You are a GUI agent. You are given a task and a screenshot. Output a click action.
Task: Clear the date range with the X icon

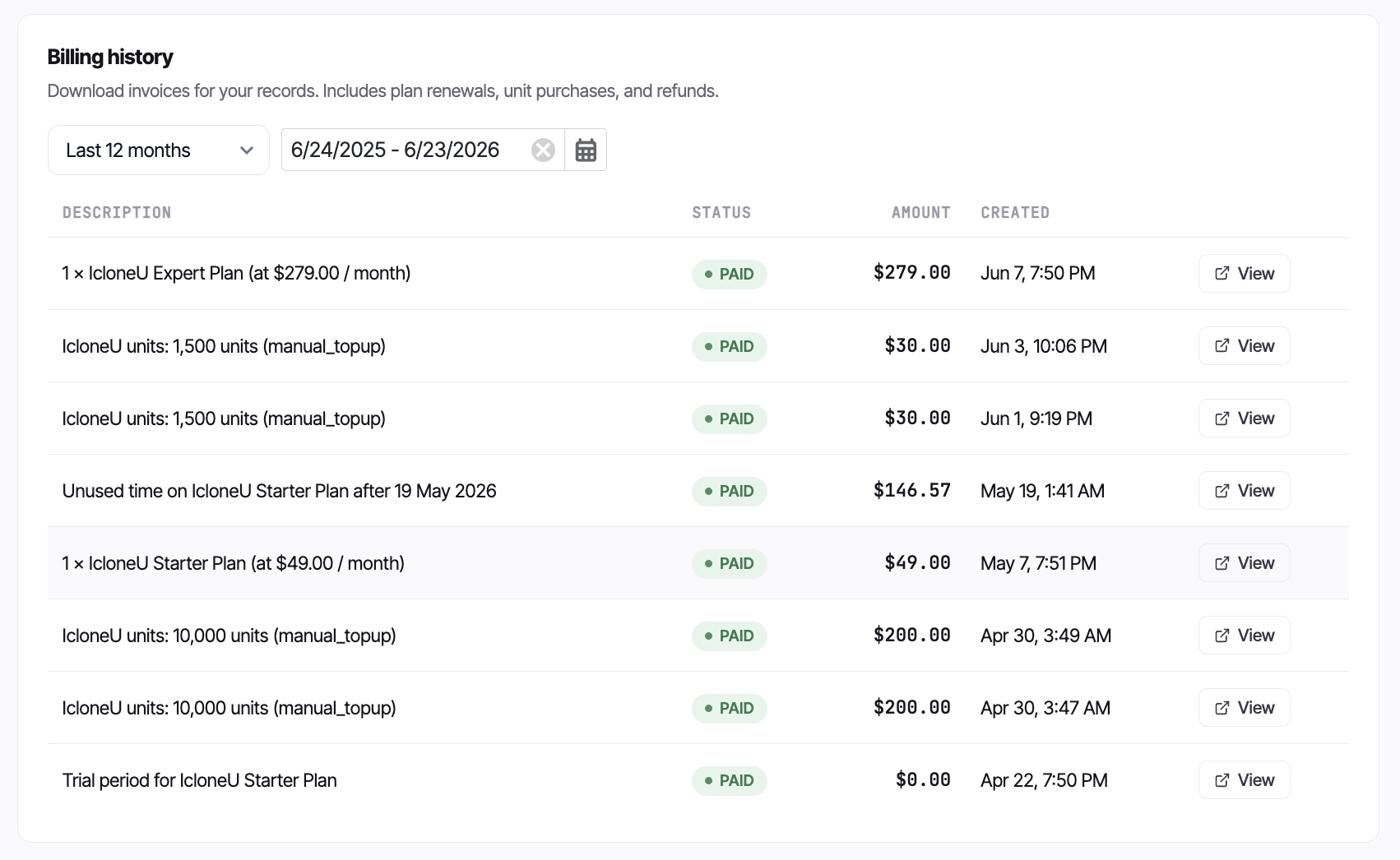(543, 150)
